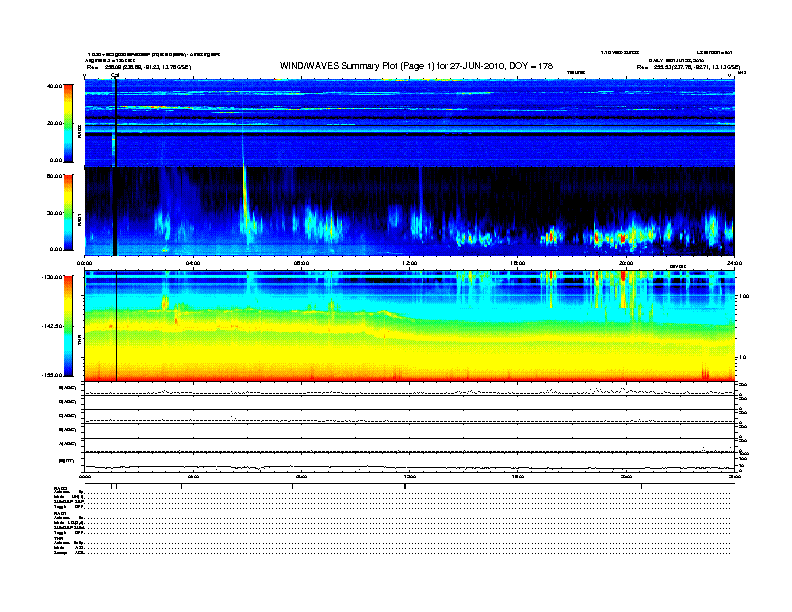The height and width of the screenshot is (612, 792).
Task: Click the red spike near 23:00 at TNR bottom
Action: coord(705,374)
